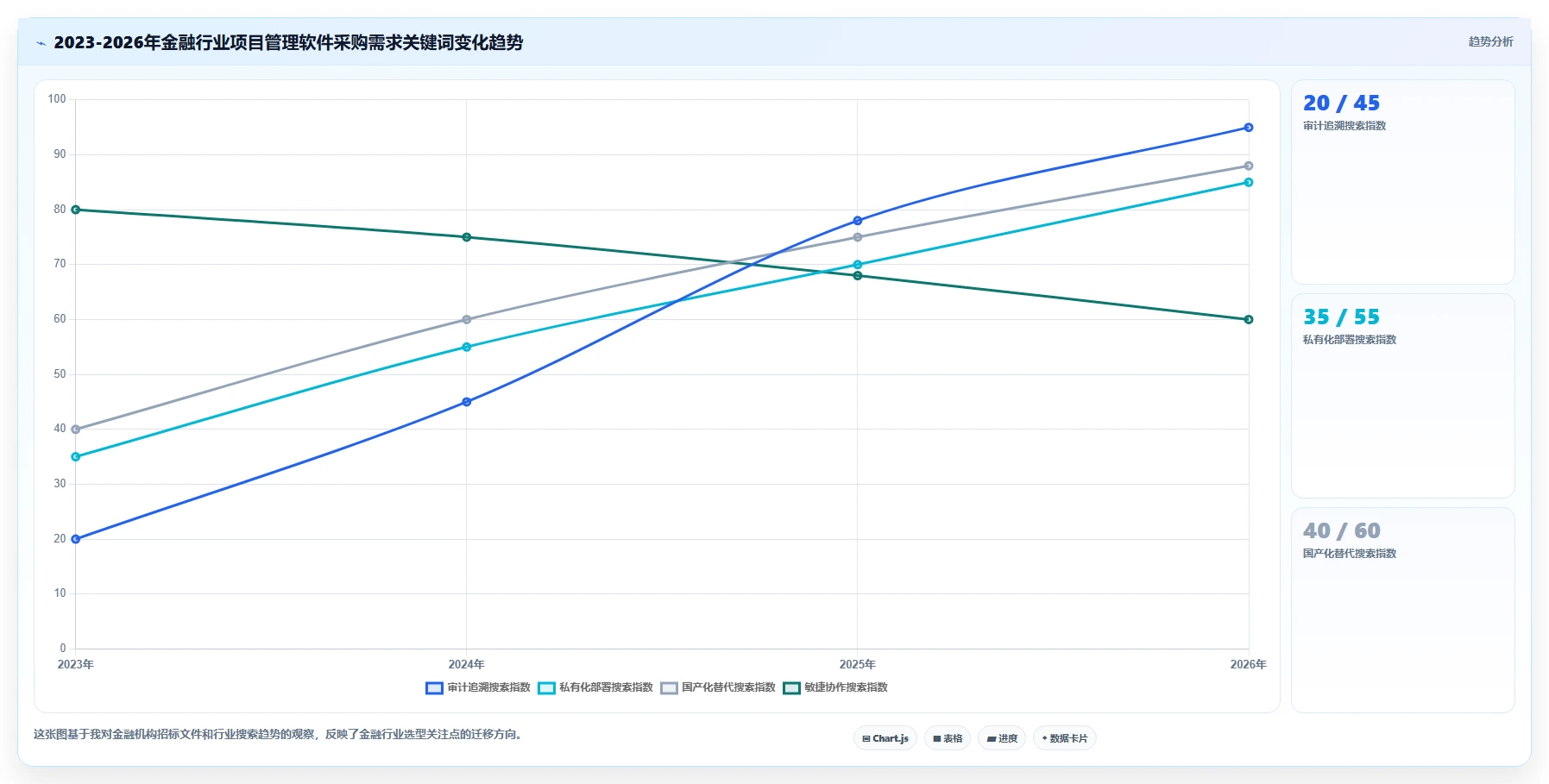Viewport: 1549px width, 784px height.
Task: Select the 2024年 blue 审计追溯 point at 45
Action: click(x=467, y=402)
